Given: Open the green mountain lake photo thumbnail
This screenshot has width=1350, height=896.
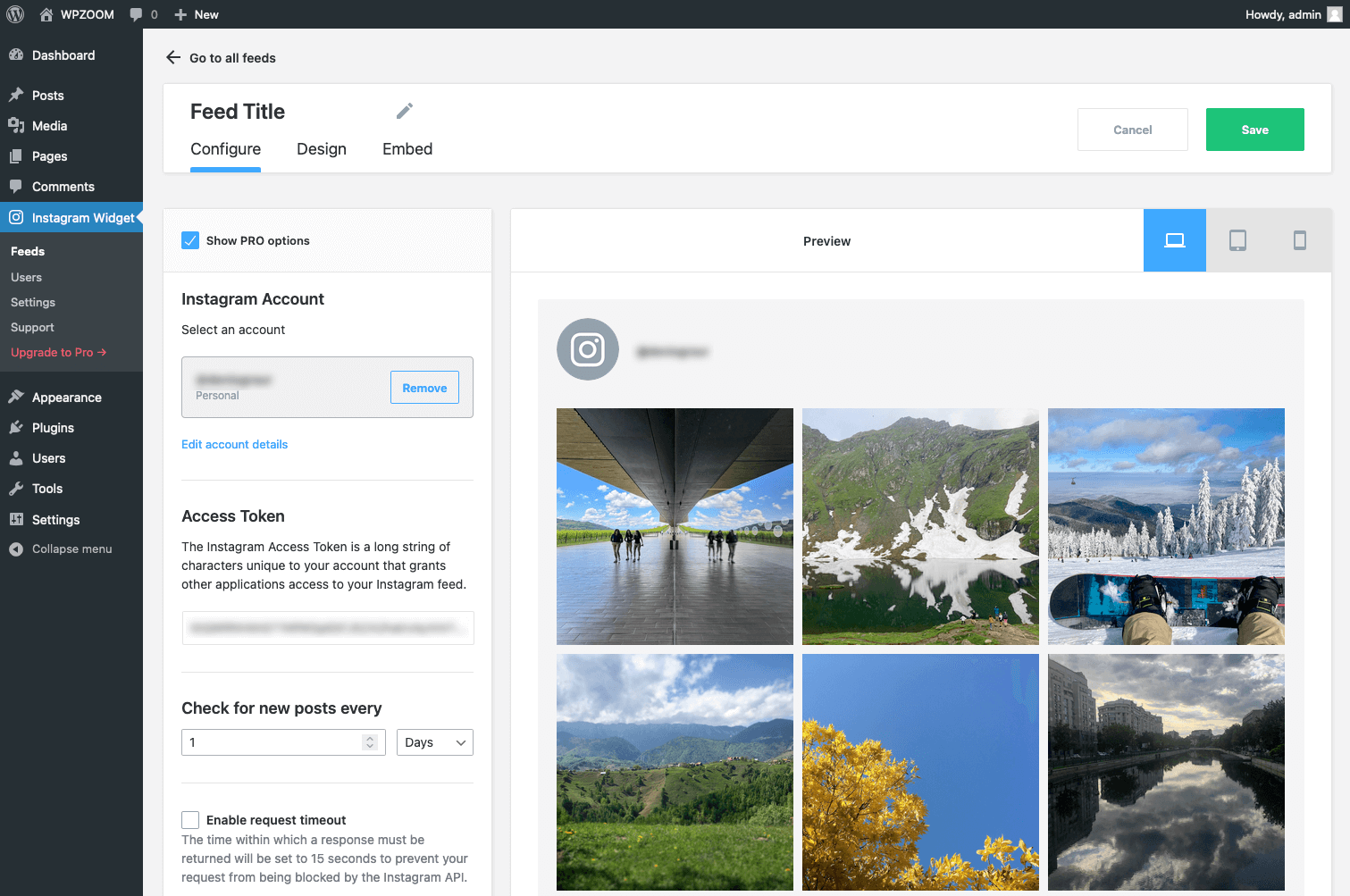Looking at the screenshot, I should click(x=920, y=526).
